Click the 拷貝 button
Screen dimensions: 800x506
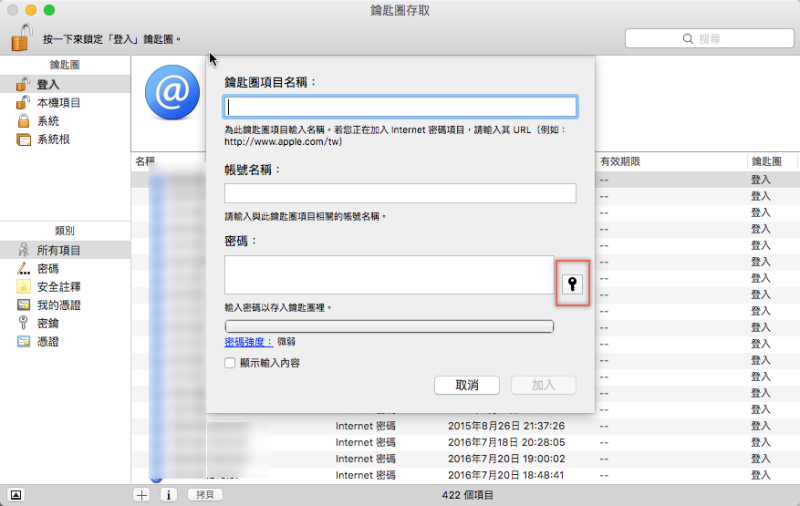(x=205, y=495)
